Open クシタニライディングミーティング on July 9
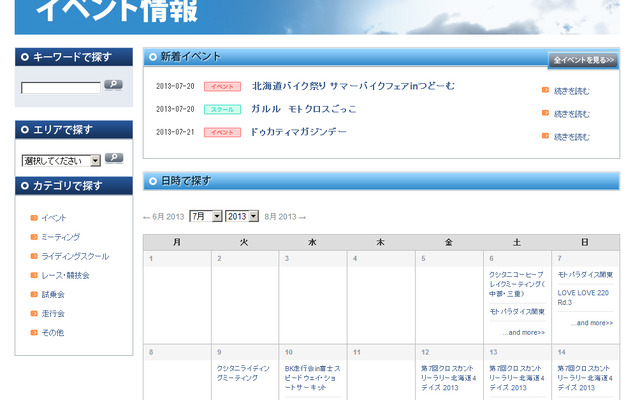The height and width of the screenshot is (400, 640). (243, 373)
